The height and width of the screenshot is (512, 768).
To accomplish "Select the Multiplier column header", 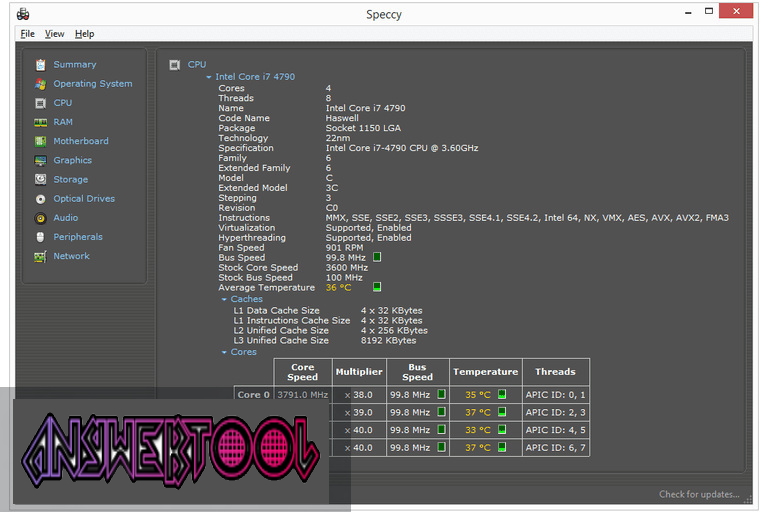I will 359,372.
